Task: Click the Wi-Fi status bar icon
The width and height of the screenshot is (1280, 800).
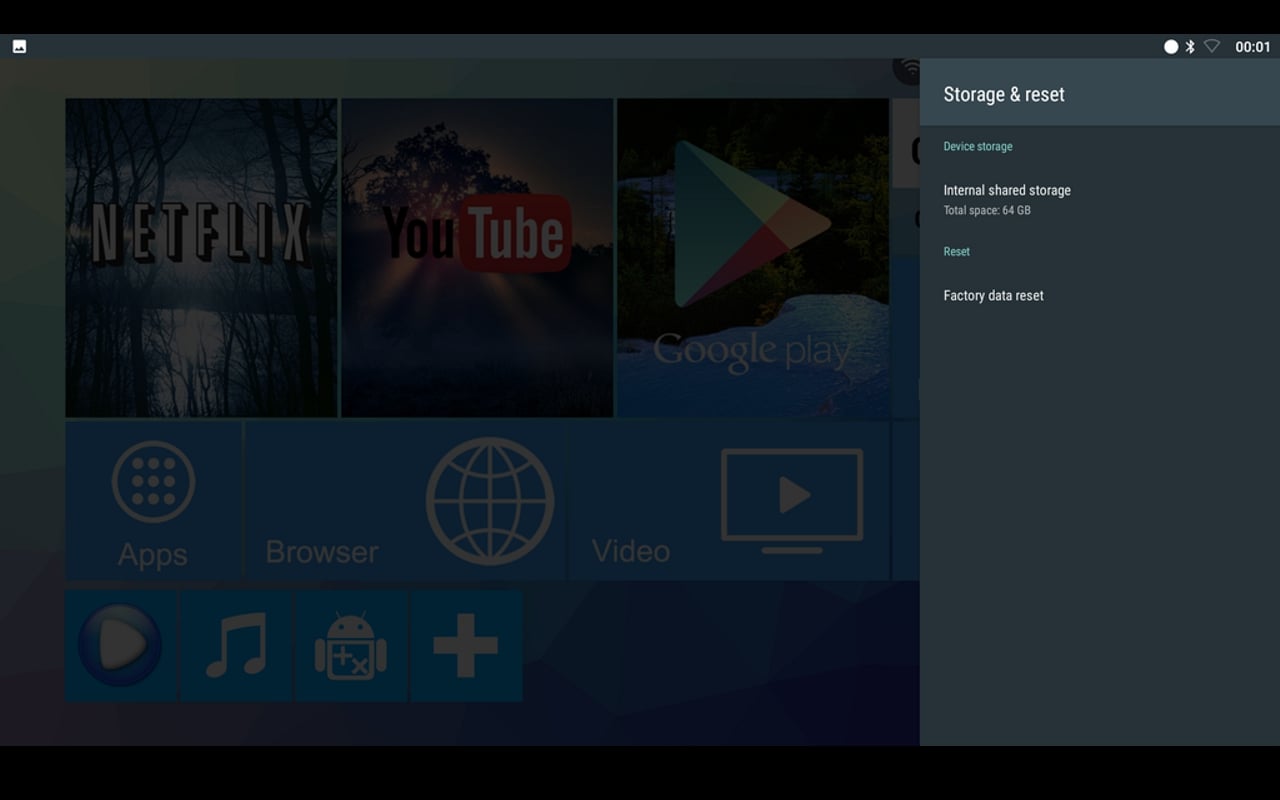Action: pos(1212,46)
